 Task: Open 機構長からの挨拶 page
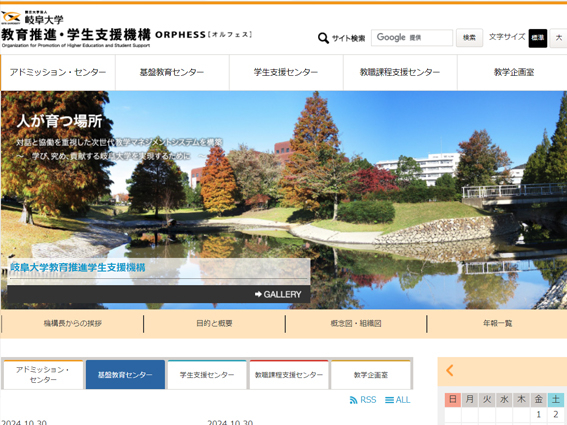73,323
